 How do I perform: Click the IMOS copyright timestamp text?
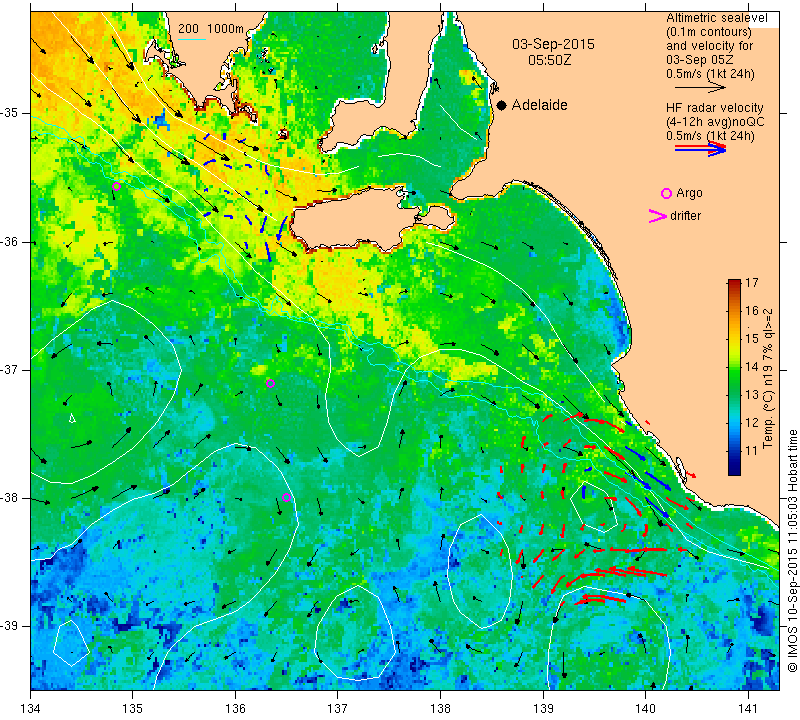(792, 550)
